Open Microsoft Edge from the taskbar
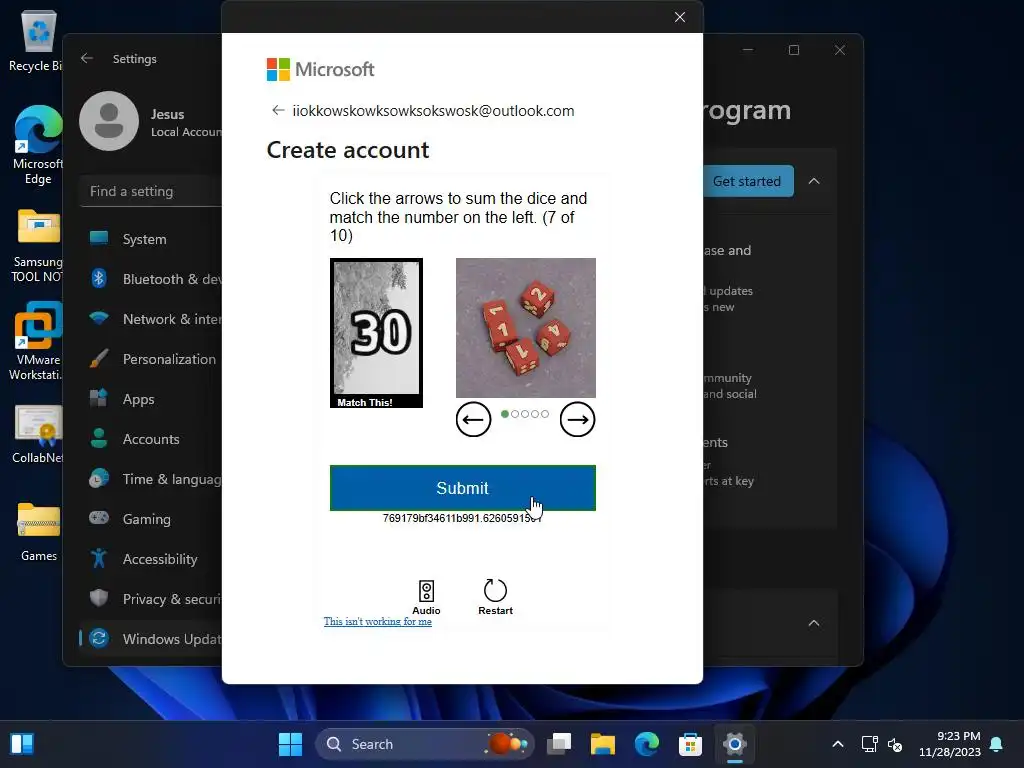Viewport: 1024px width, 768px height. [x=647, y=744]
